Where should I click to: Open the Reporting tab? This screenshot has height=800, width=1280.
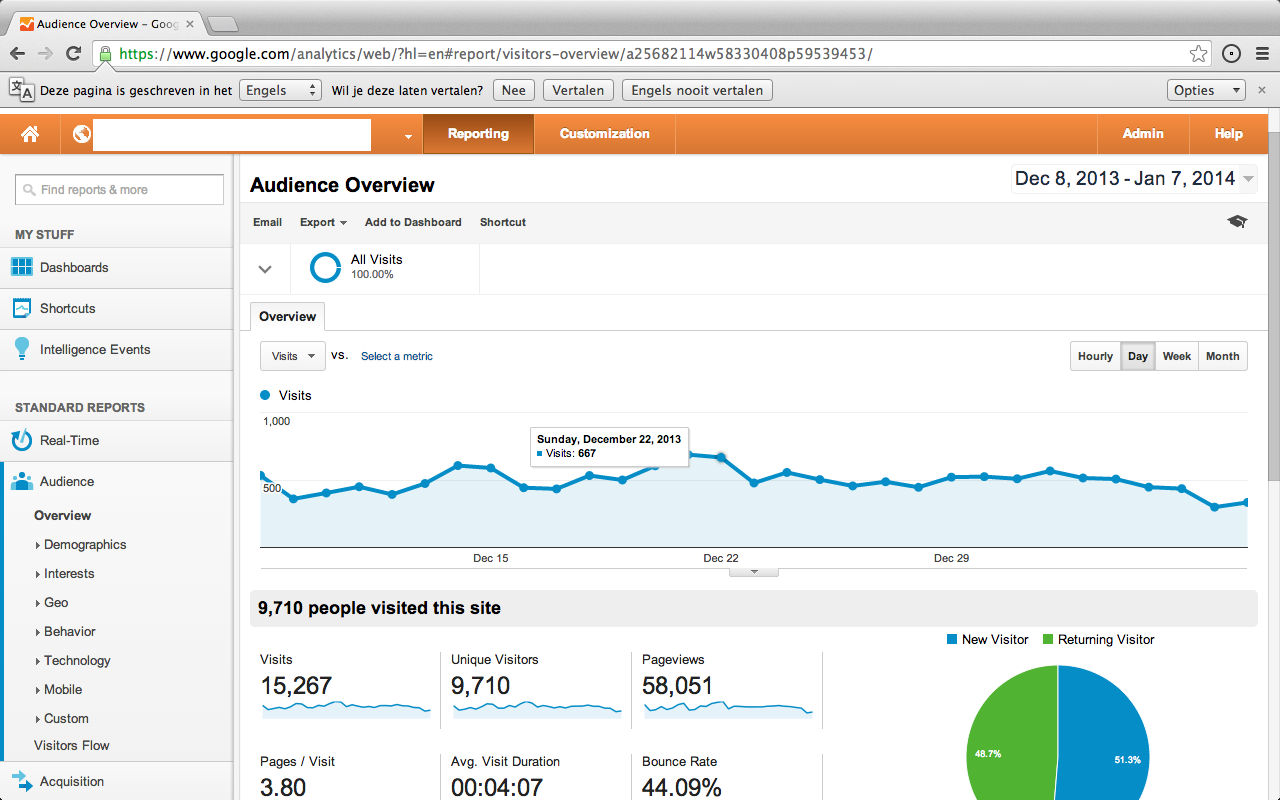pos(478,134)
